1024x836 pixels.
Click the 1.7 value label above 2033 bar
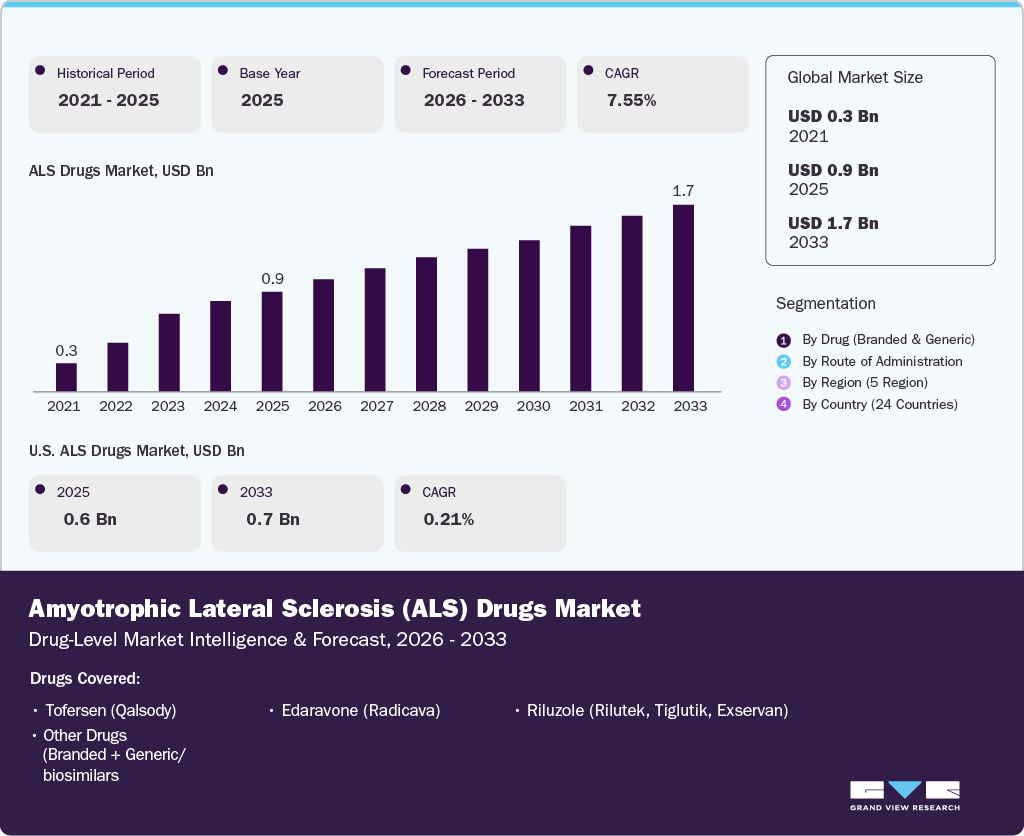[x=683, y=191]
